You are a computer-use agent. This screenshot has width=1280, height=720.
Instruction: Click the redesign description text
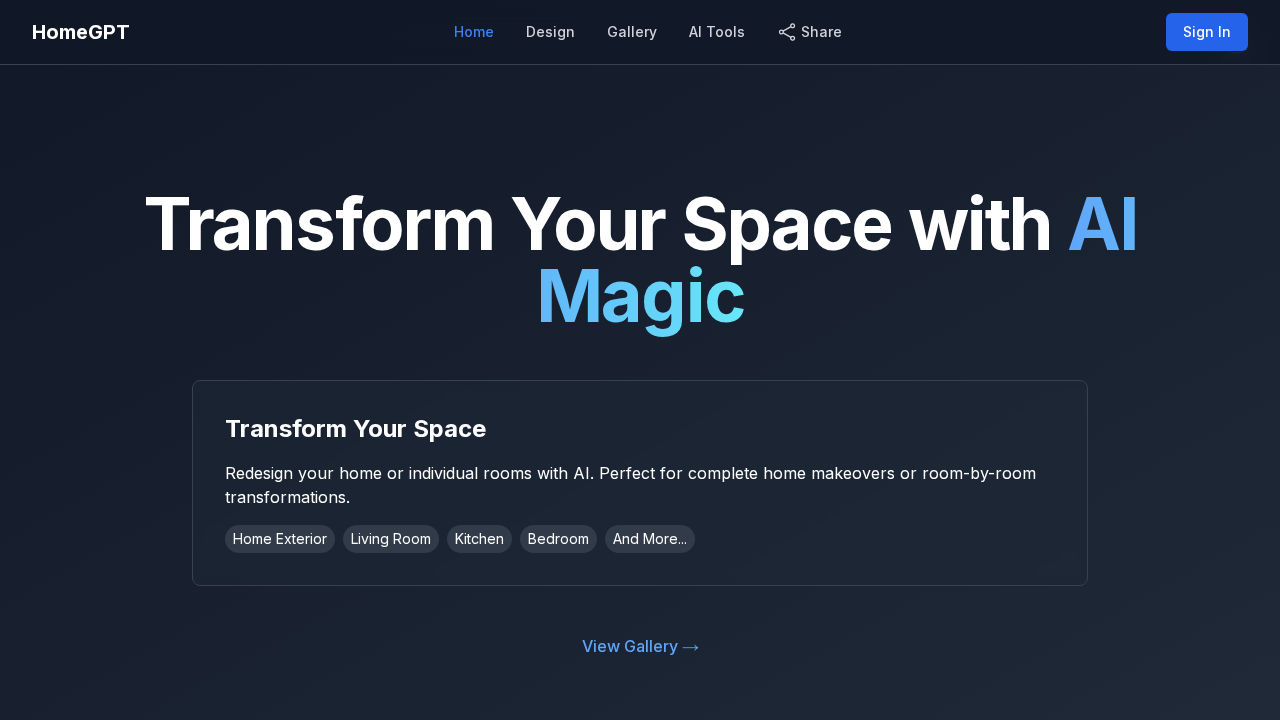coord(630,485)
